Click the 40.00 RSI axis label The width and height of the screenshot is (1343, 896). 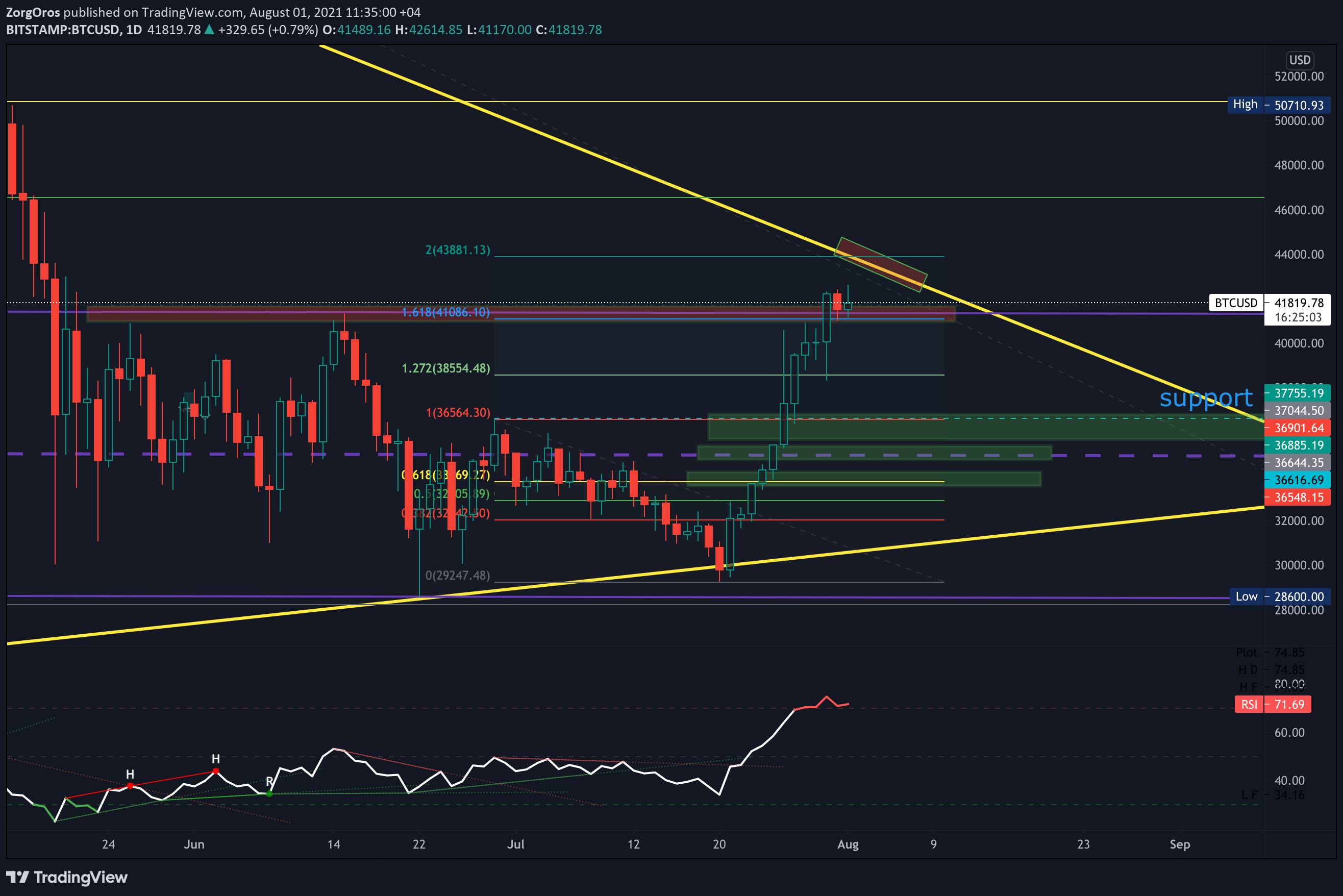pos(1289,781)
